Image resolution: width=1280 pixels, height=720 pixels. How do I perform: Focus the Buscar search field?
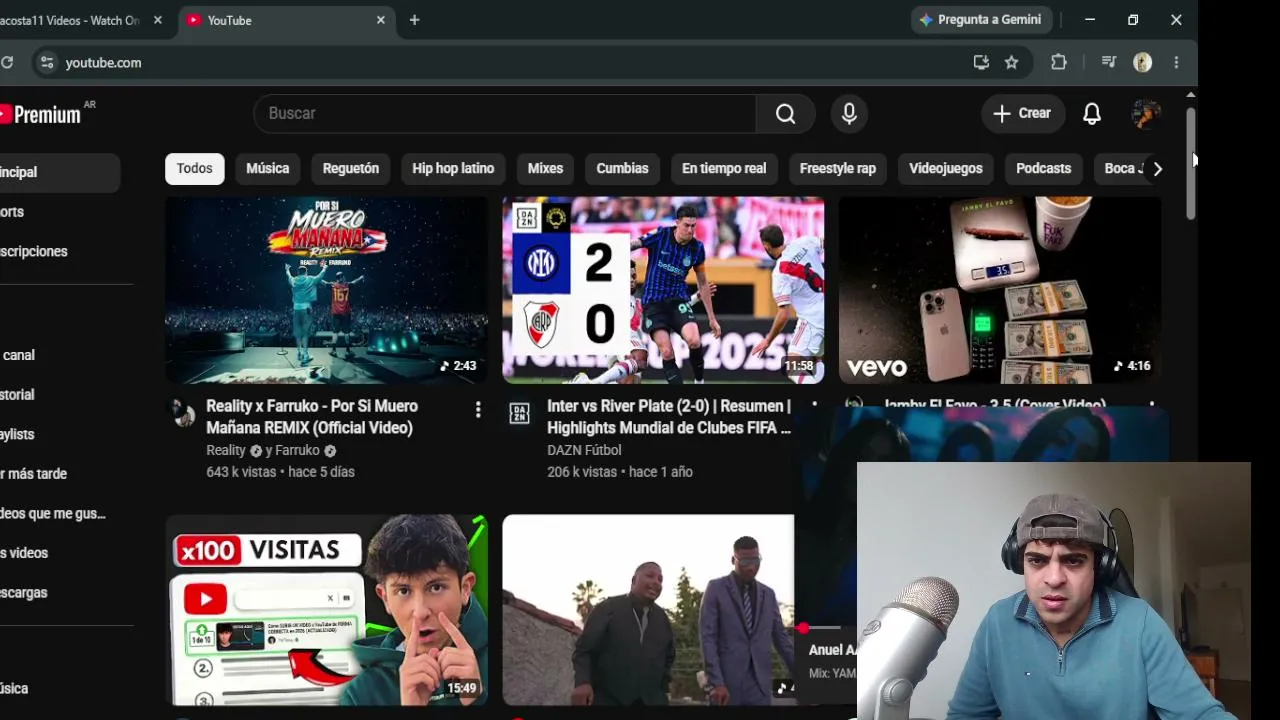pyautogui.click(x=505, y=114)
